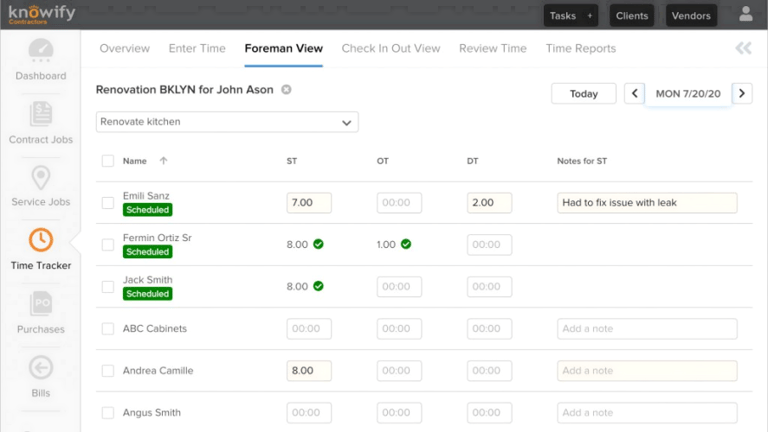Click Andrea Camille ST field 8.00
The image size is (768, 432).
coord(309,371)
